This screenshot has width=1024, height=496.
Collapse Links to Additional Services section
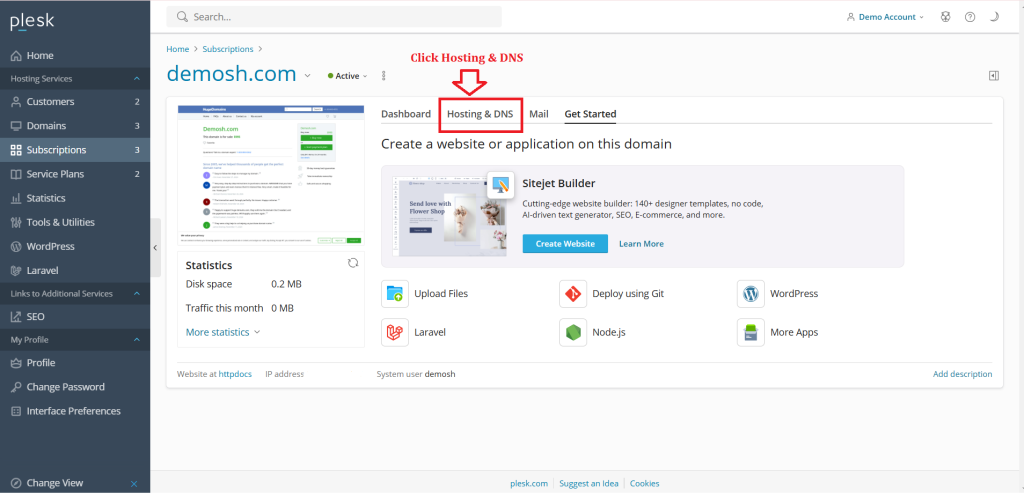click(136, 294)
